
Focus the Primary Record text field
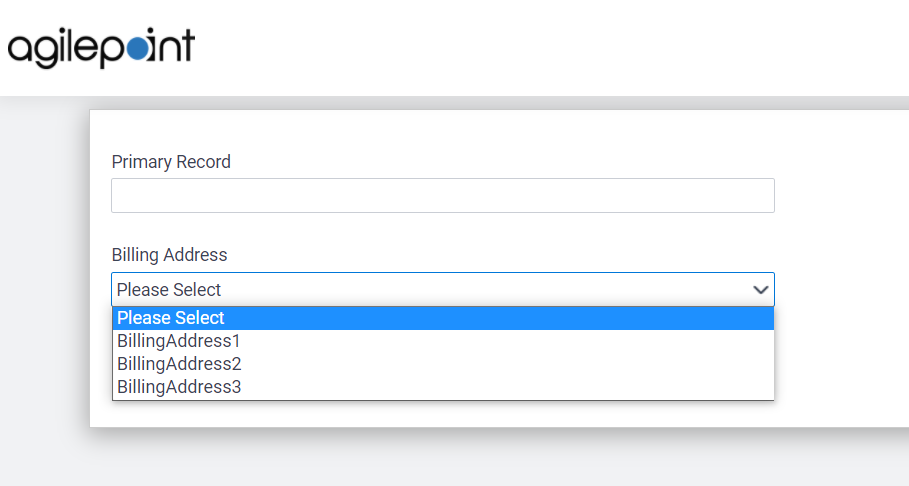pyautogui.click(x=442, y=196)
